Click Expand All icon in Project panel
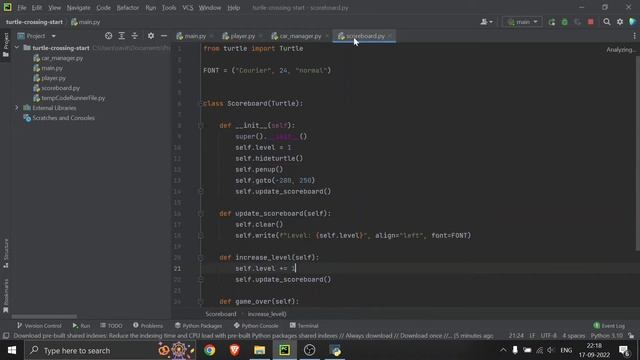The image size is (640, 360). pos(122,36)
